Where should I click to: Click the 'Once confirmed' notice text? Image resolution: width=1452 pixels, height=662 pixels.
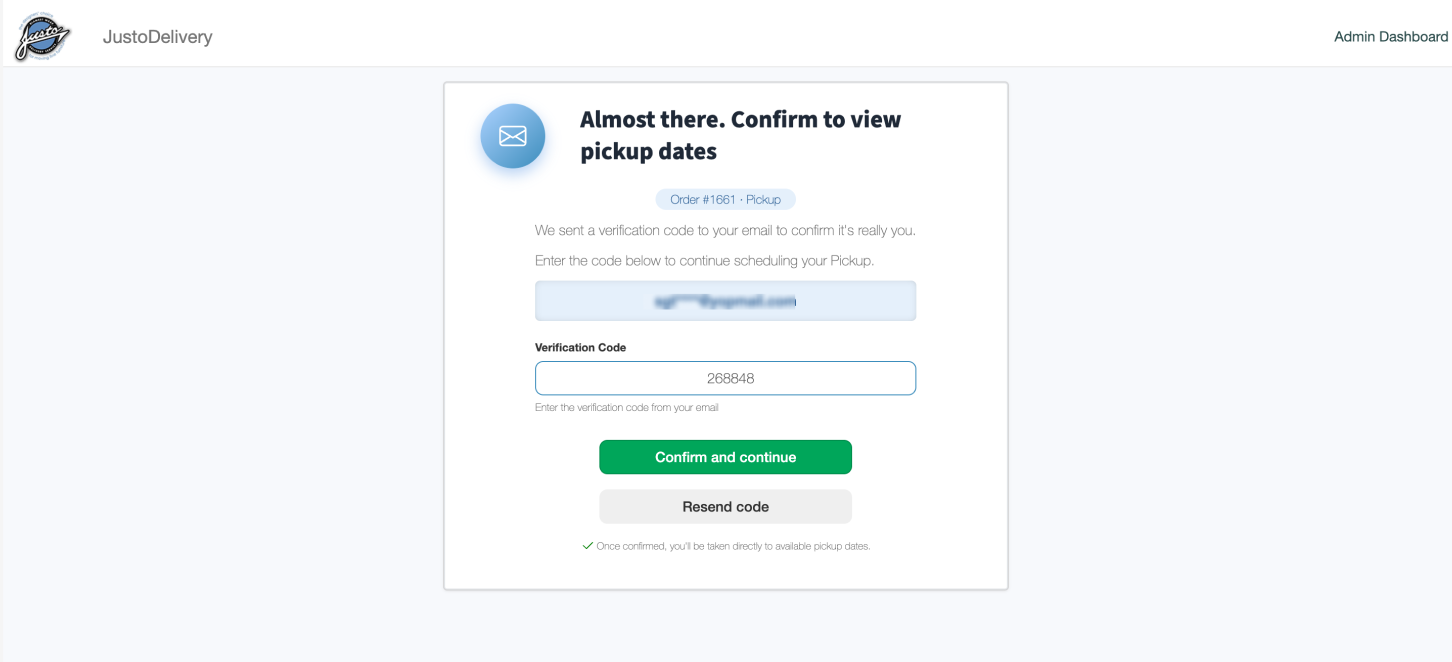733,546
